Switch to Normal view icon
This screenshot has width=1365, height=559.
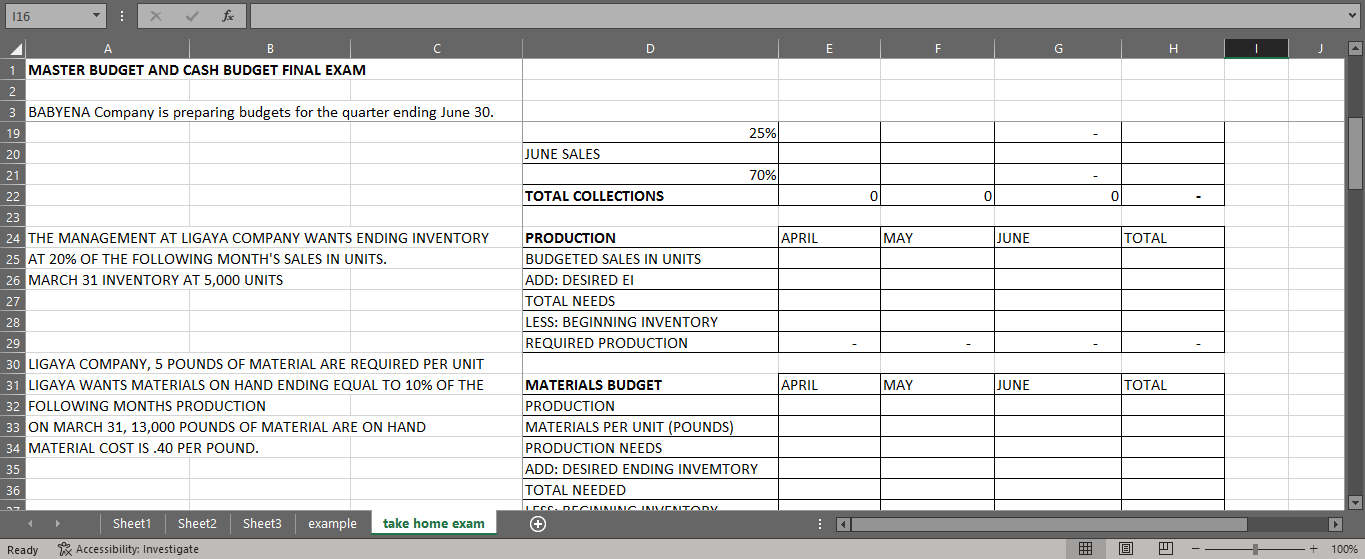tap(1085, 549)
